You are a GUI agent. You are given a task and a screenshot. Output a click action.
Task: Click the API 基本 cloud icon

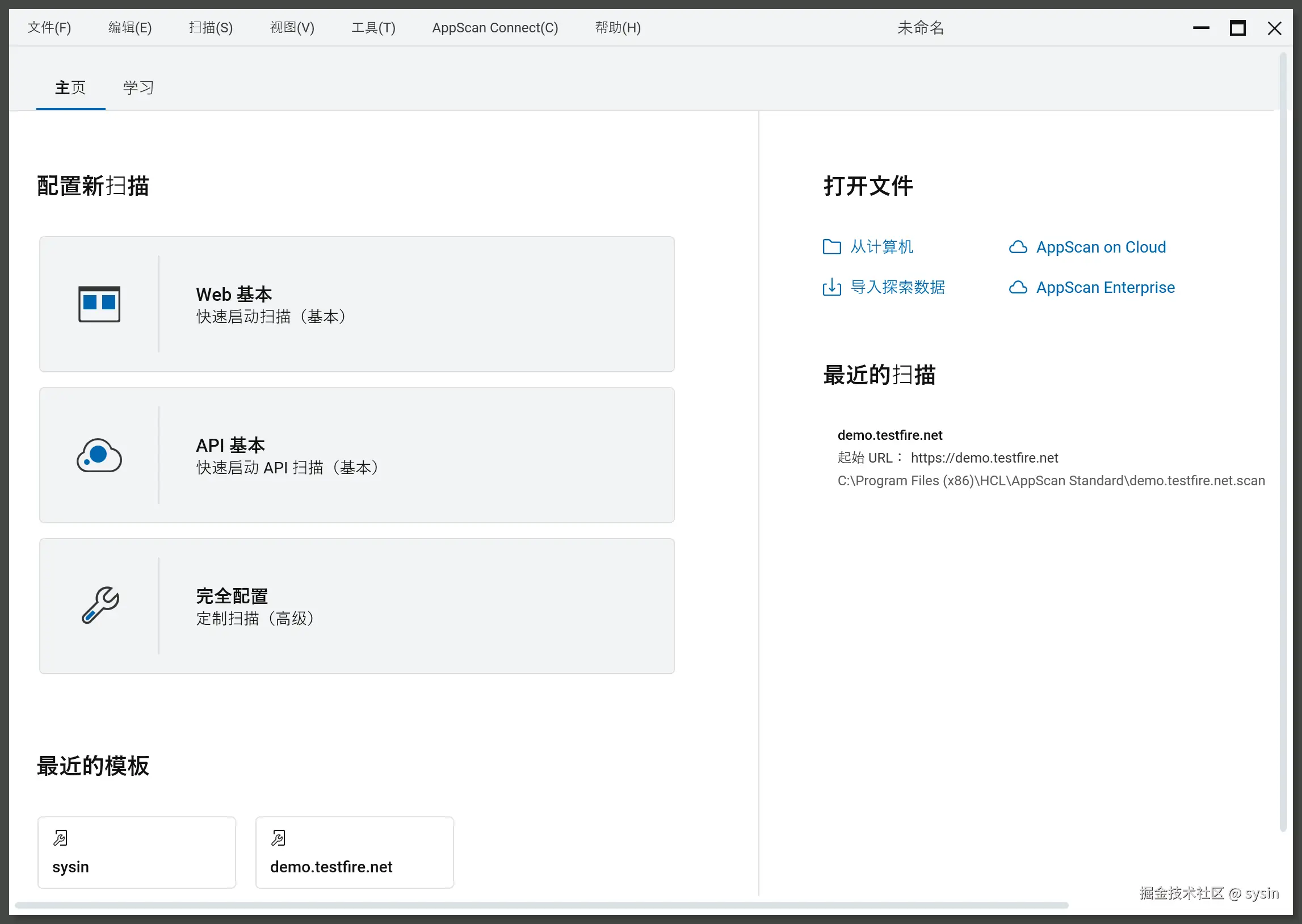tap(99, 455)
